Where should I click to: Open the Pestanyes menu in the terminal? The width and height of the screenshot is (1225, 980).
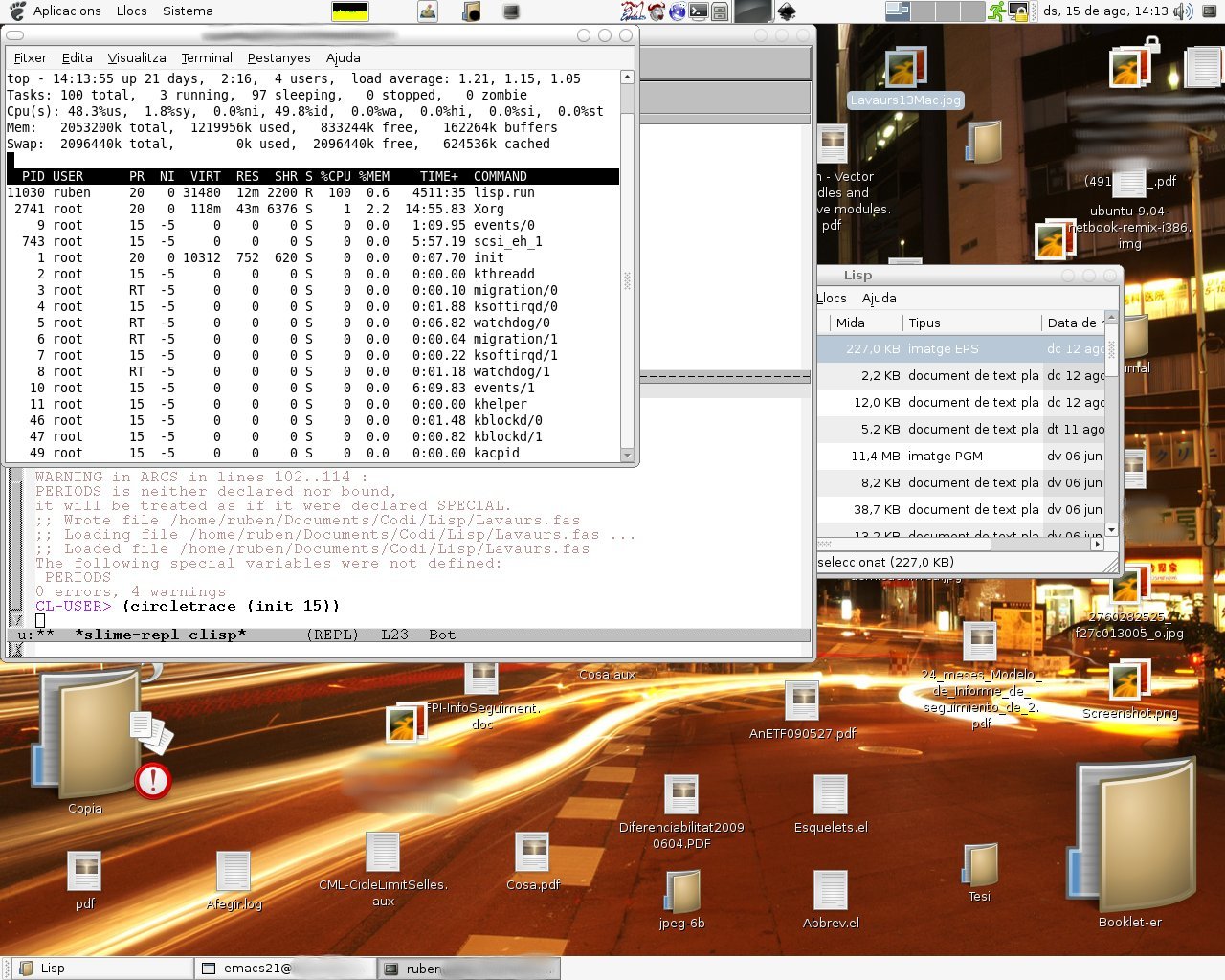click(279, 57)
